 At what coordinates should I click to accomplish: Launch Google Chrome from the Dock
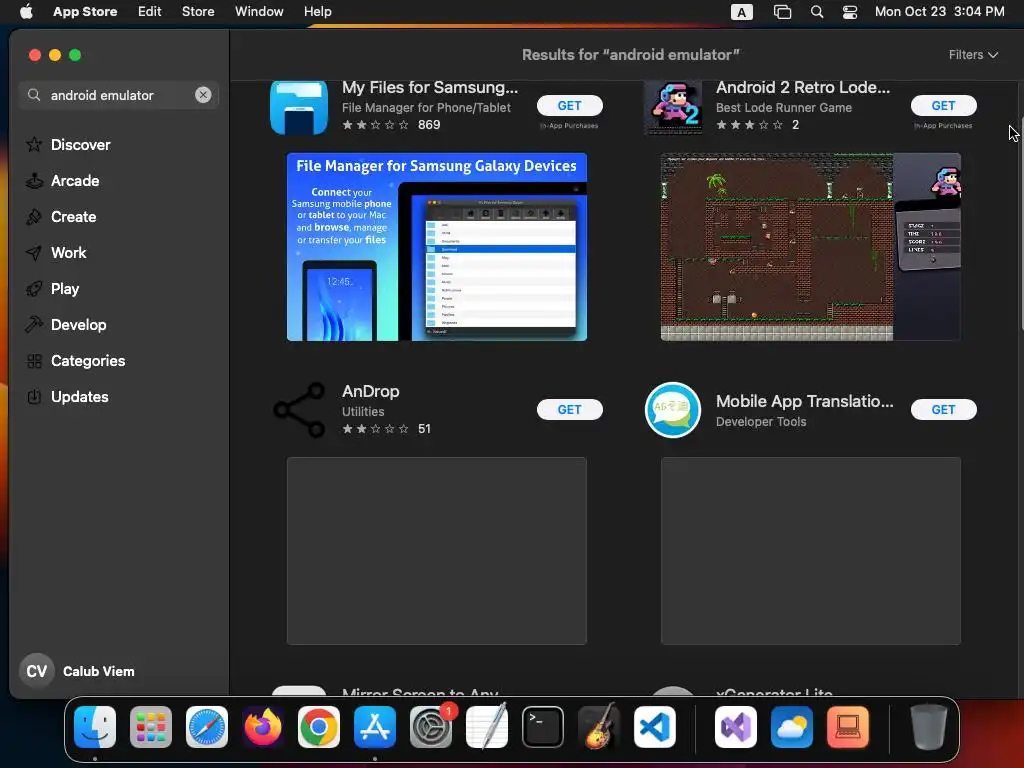[x=319, y=726]
